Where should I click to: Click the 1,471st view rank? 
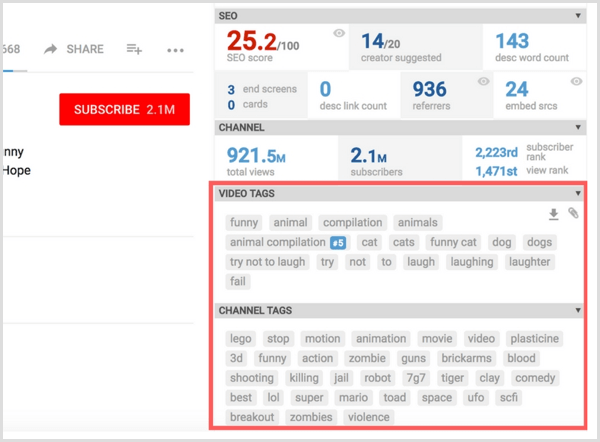tap(496, 171)
